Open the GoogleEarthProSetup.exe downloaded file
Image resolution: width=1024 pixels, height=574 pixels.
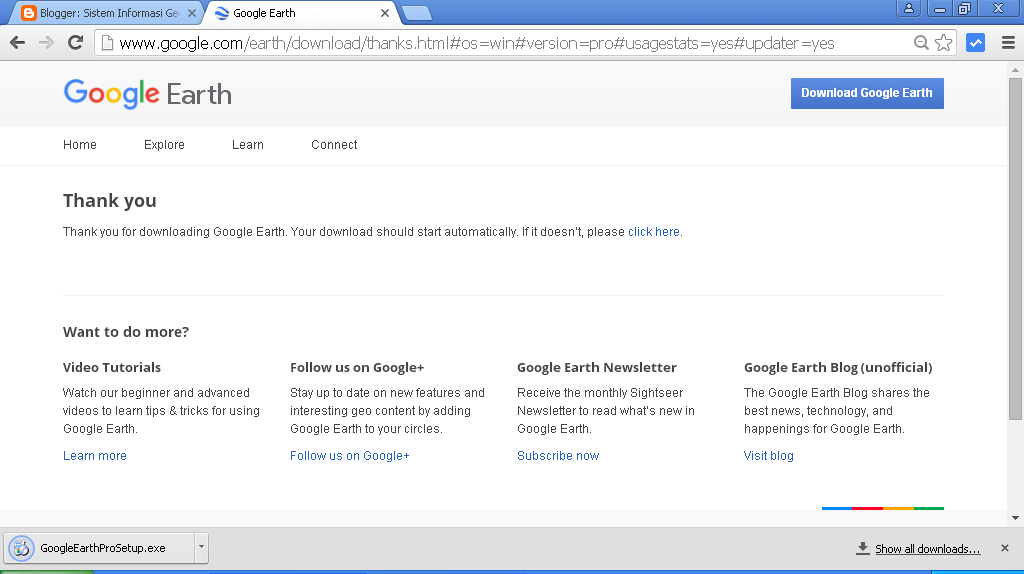tap(100, 548)
